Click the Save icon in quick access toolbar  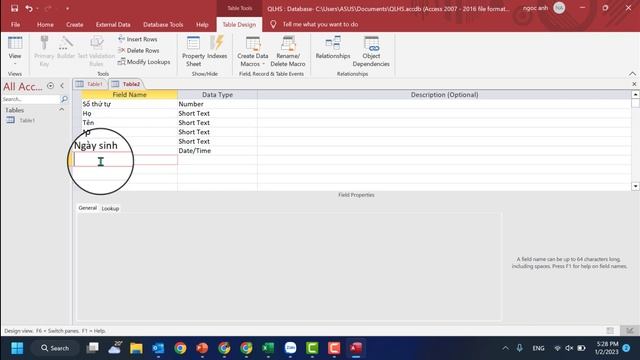(14, 8)
